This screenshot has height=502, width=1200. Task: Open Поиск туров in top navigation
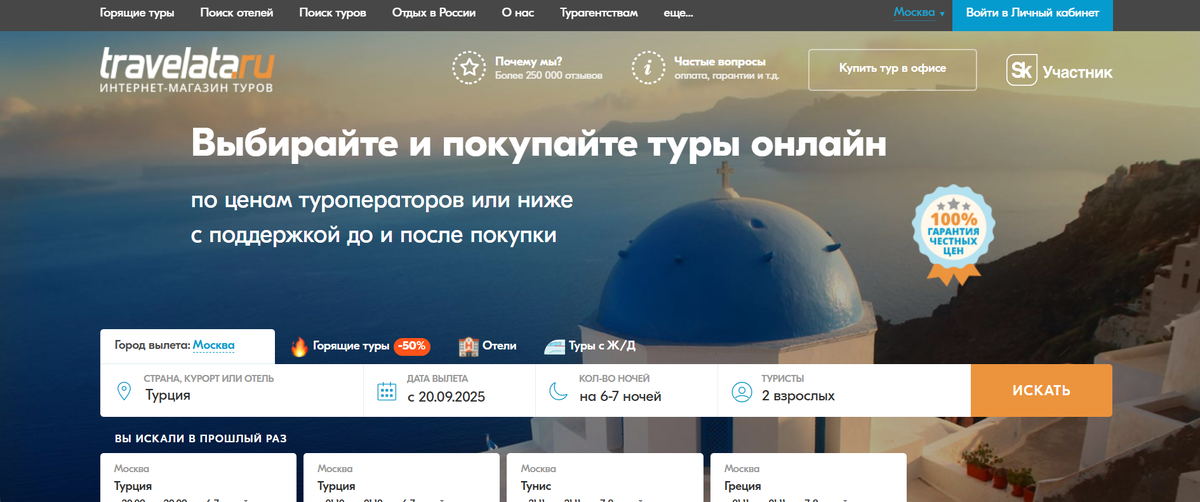[332, 14]
